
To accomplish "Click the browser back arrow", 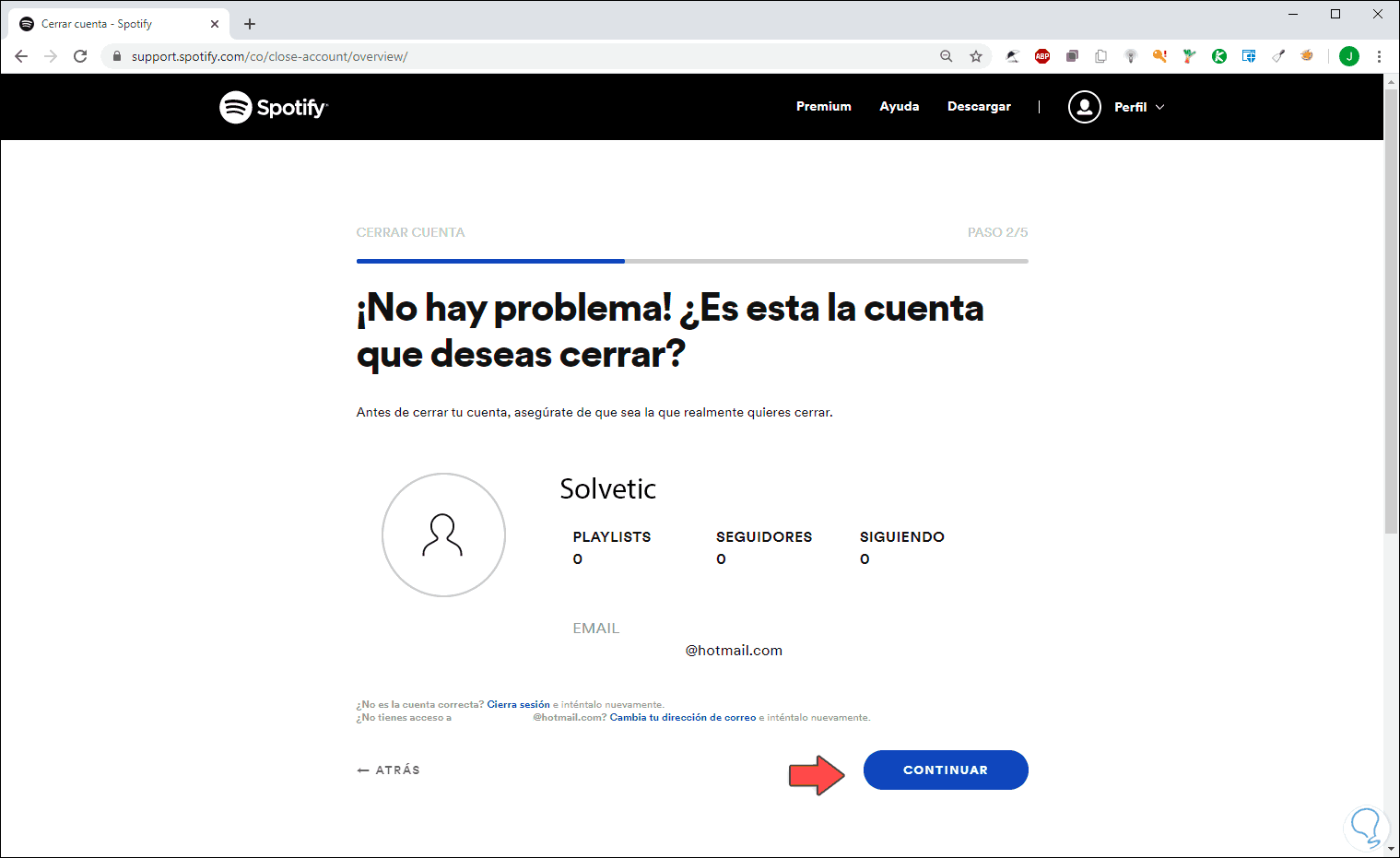I will 21,56.
